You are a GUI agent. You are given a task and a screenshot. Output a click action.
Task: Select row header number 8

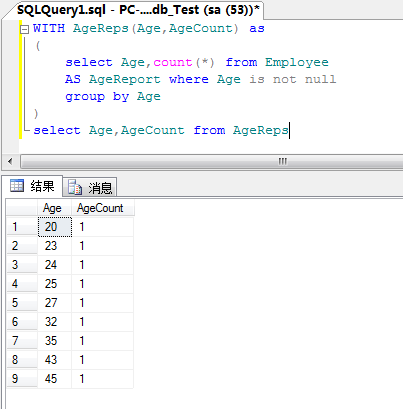coord(22,360)
